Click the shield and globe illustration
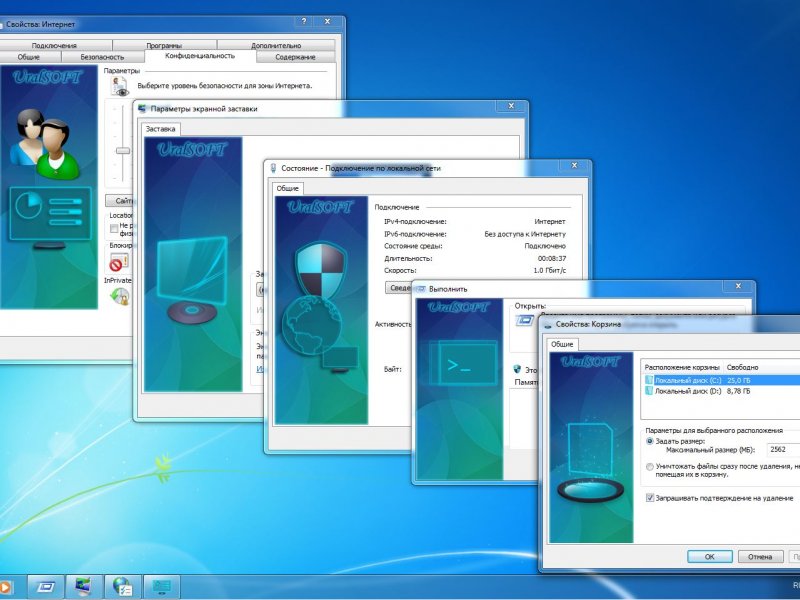800x600 pixels. click(319, 306)
